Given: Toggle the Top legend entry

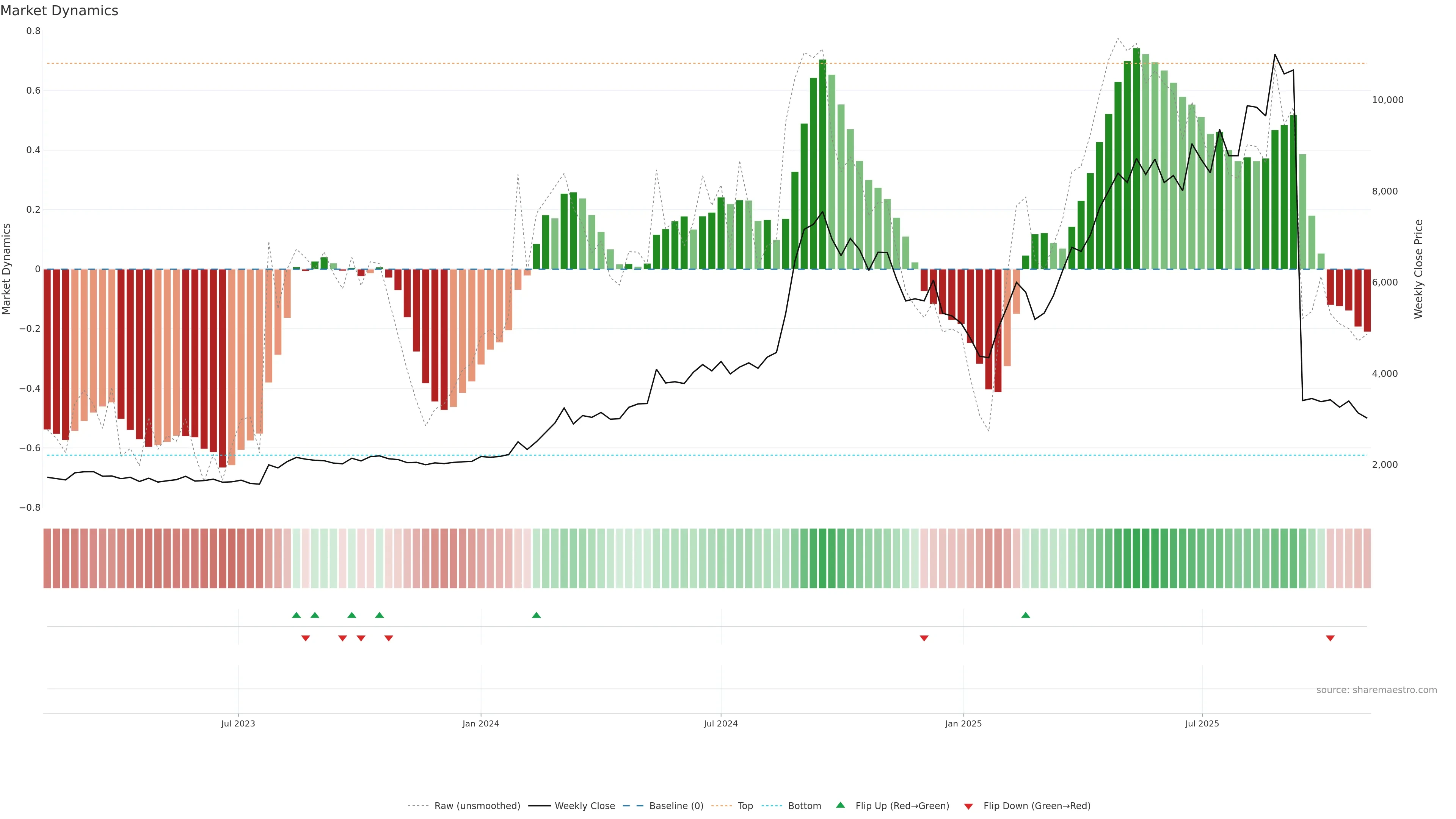Looking at the screenshot, I should click(x=745, y=806).
